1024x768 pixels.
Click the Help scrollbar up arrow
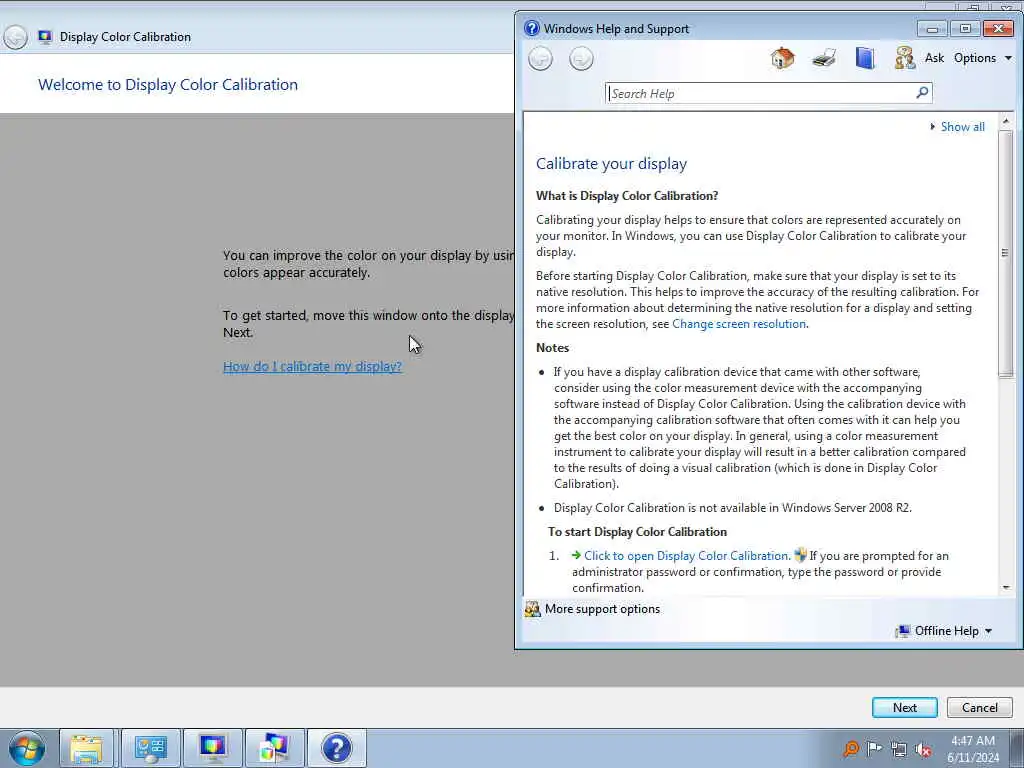click(1006, 121)
